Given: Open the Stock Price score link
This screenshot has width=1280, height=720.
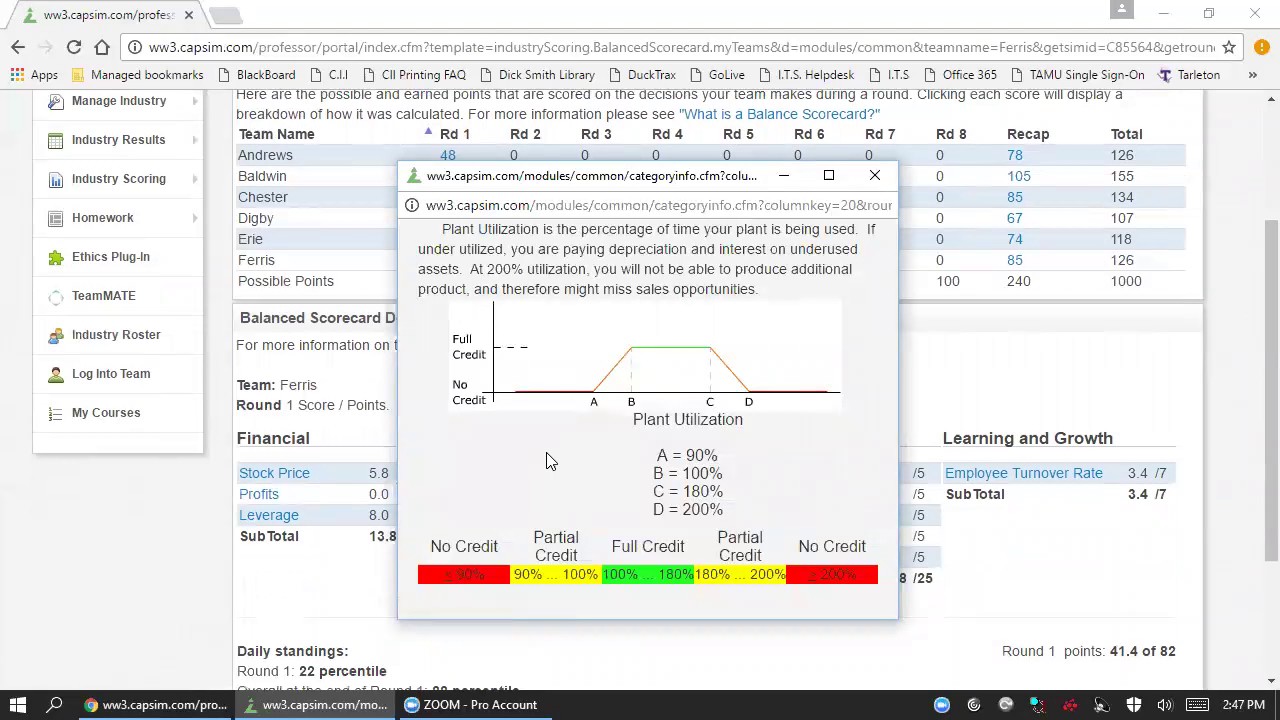Looking at the screenshot, I should [x=274, y=473].
